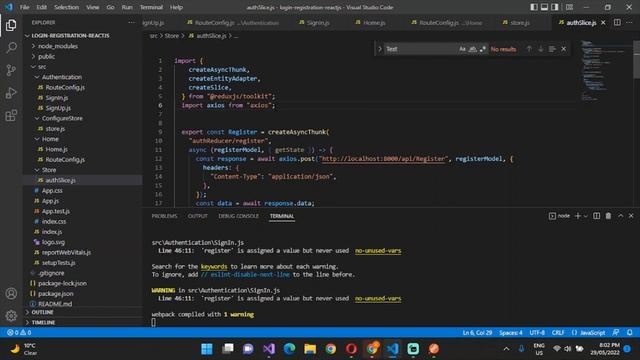Open the localhost Register URL link

(383, 159)
